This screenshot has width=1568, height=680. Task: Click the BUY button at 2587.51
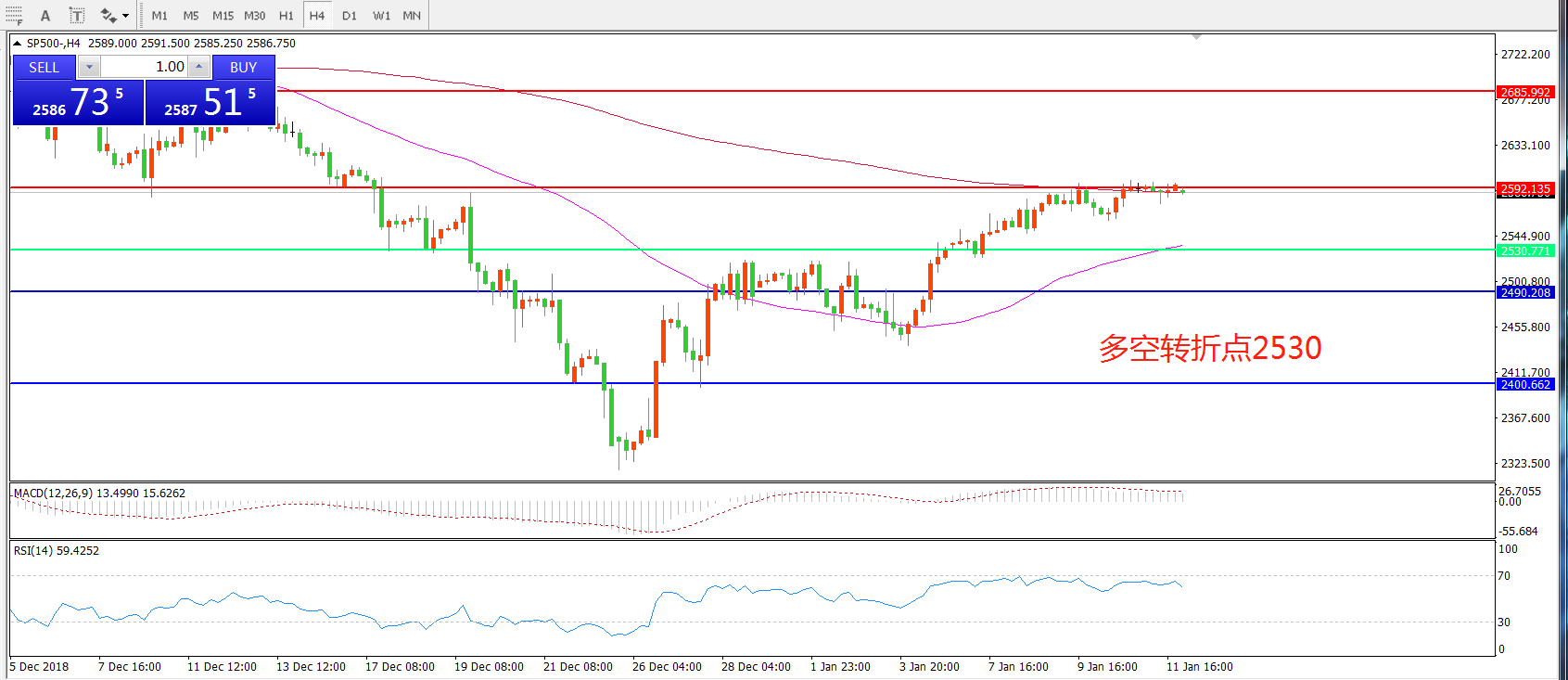point(210,102)
